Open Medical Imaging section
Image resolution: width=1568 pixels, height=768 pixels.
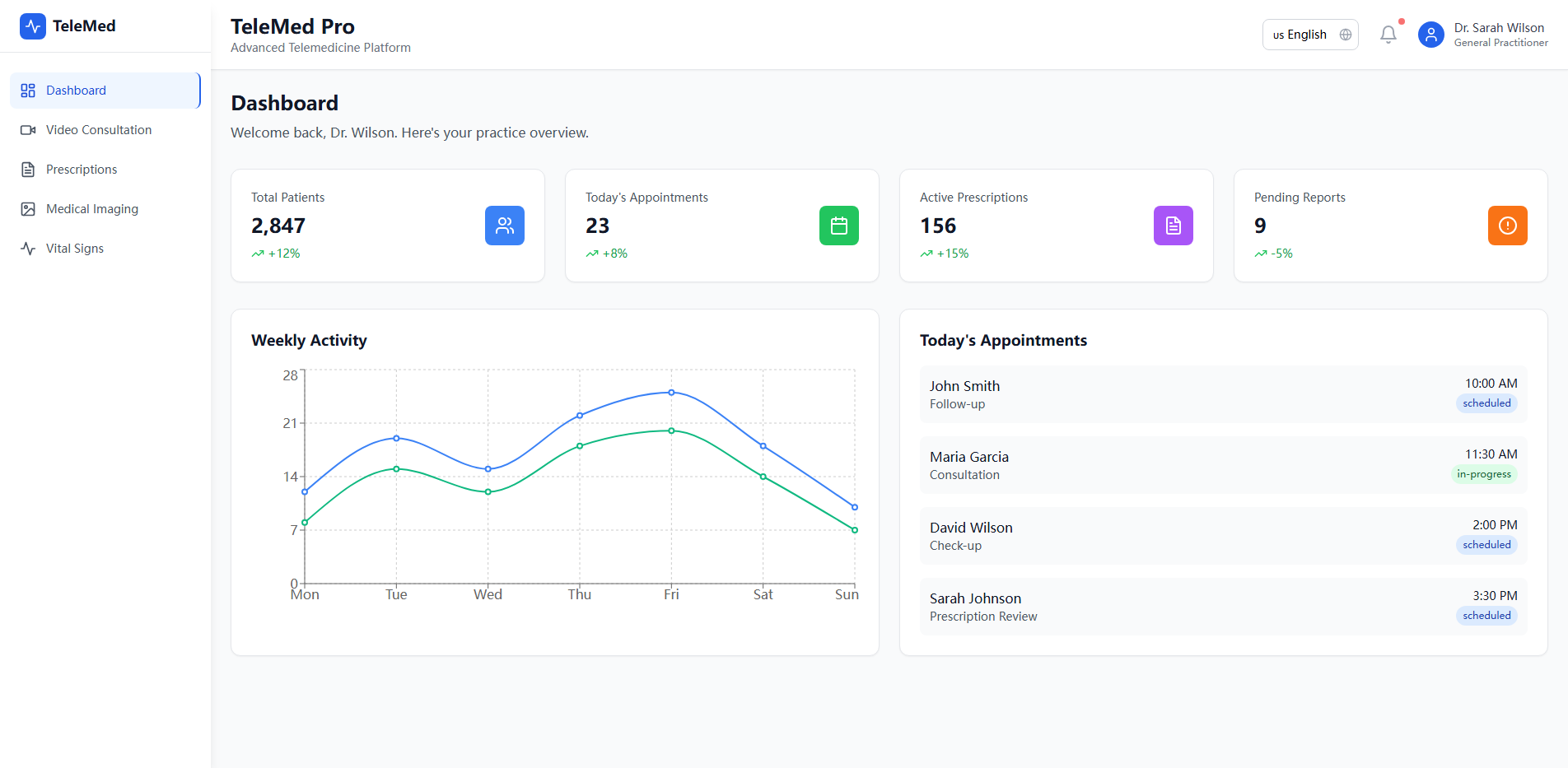tap(92, 209)
